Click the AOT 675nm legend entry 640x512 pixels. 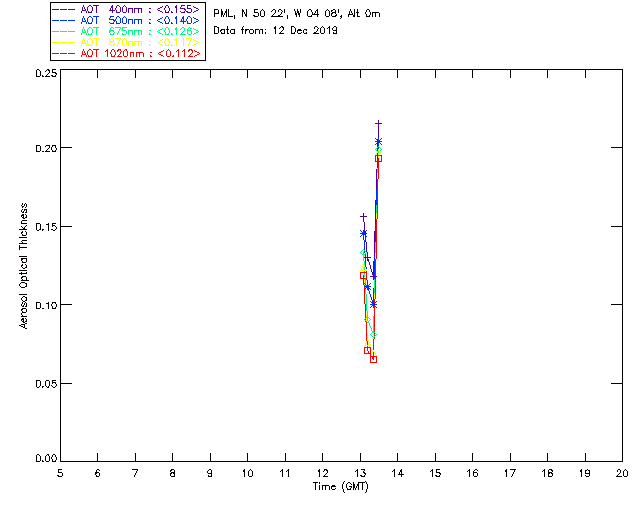(127, 31)
